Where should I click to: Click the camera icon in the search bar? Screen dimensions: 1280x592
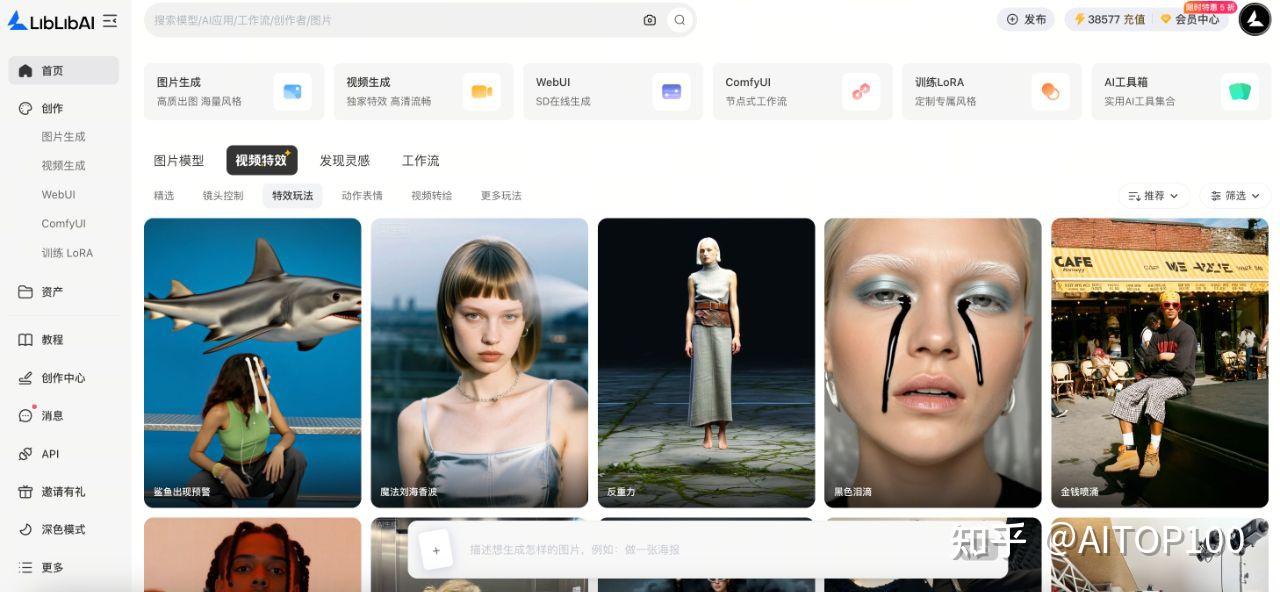pos(649,19)
